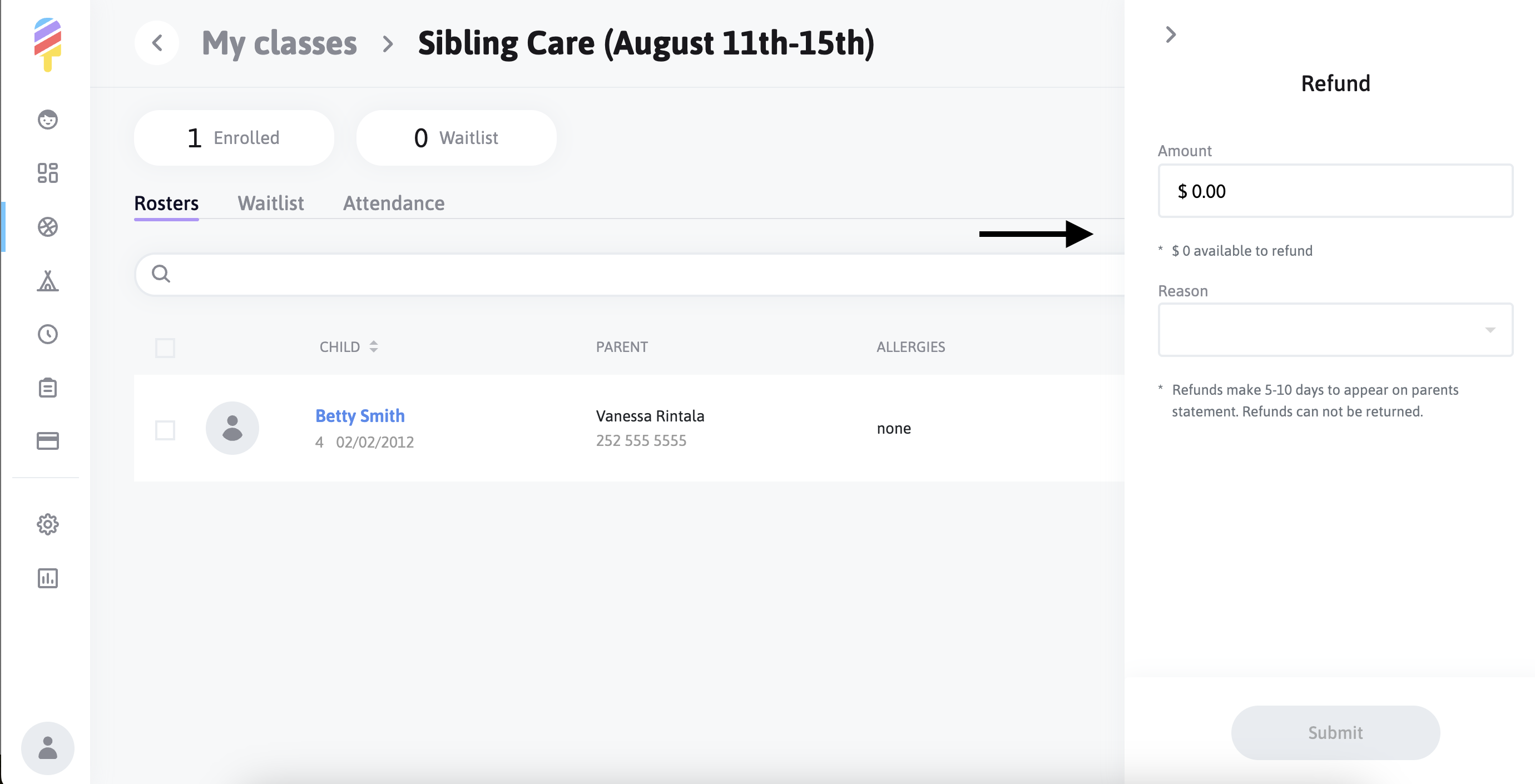
Task: Open the children face icon in sidebar
Action: point(48,119)
